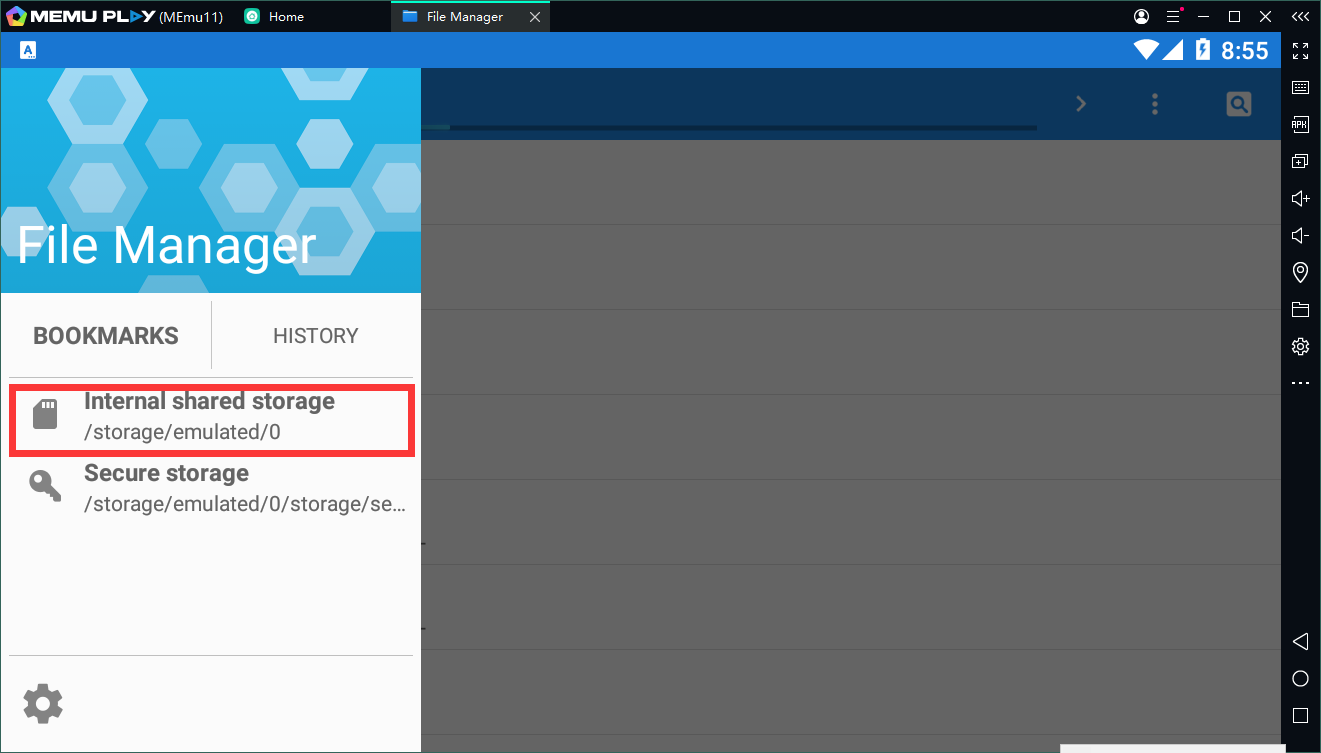Toggle MEmu fullscreen mode
The height and width of the screenshot is (753, 1321).
coord(1300,51)
